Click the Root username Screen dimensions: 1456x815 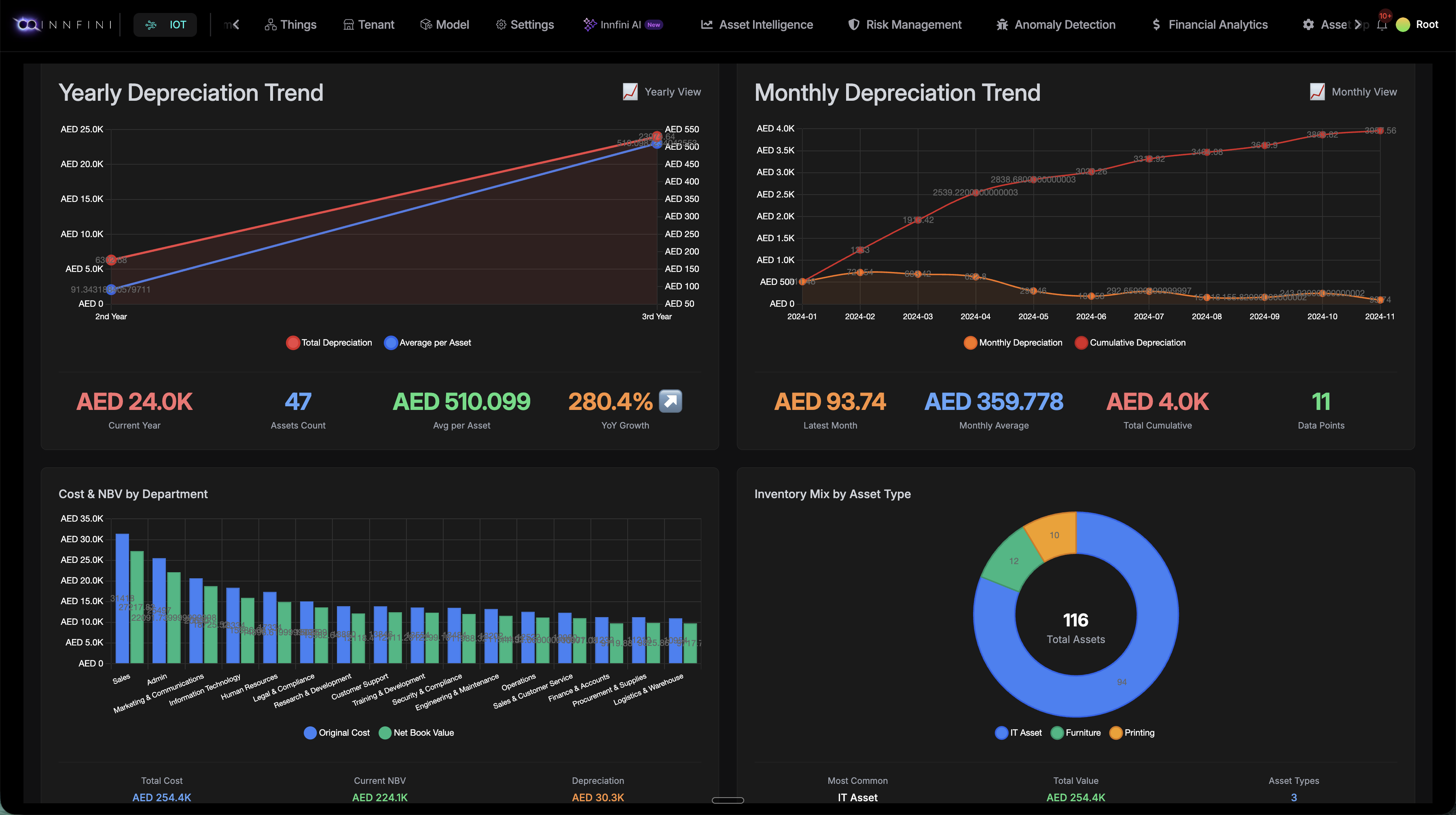1426,24
